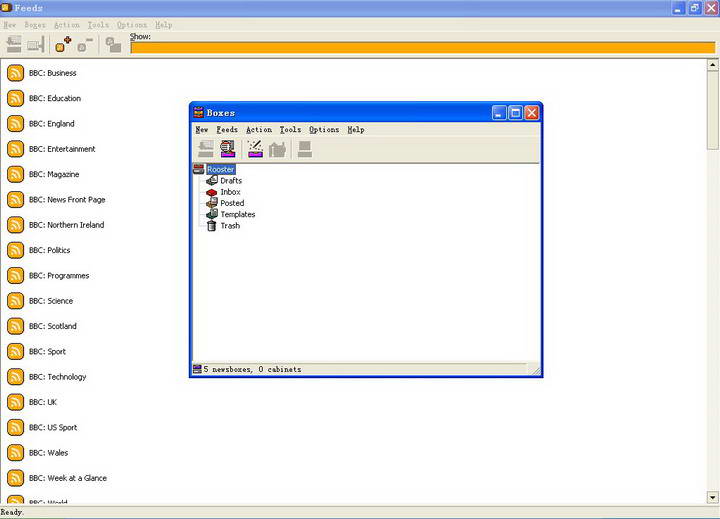Maximize the Boxes window

[515, 113]
